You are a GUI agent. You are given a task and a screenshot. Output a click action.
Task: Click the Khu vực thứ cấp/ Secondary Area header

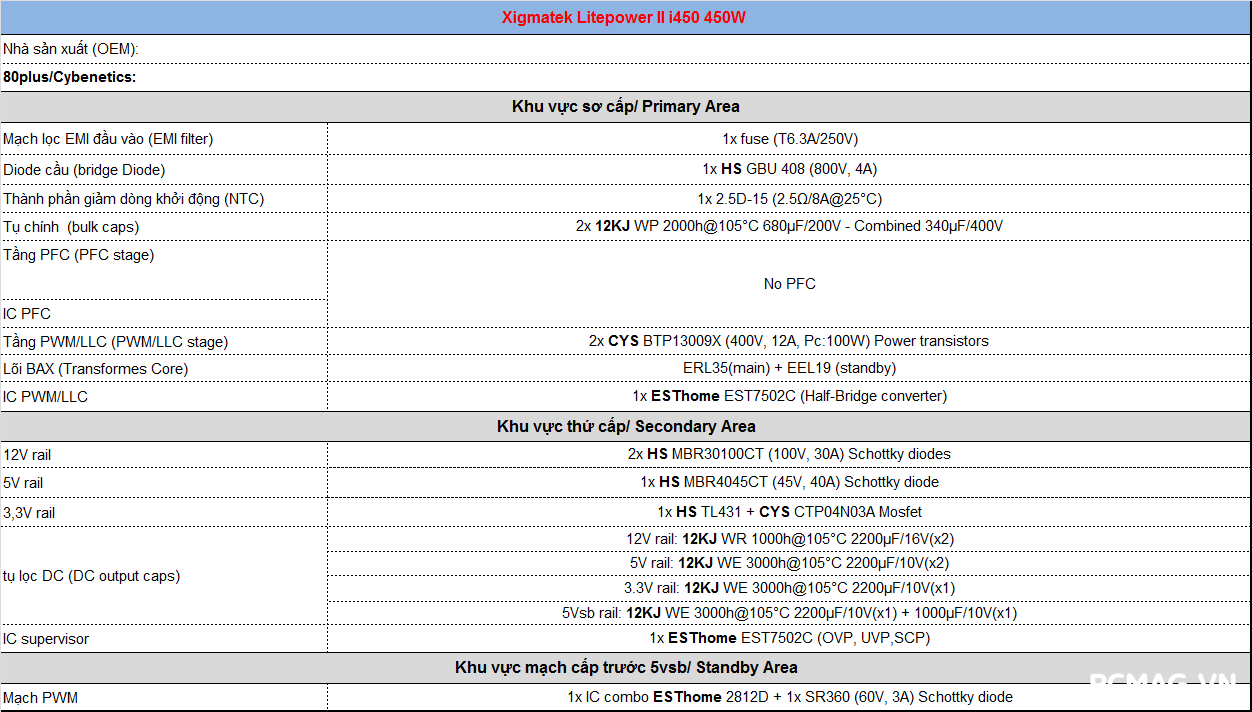point(625,426)
